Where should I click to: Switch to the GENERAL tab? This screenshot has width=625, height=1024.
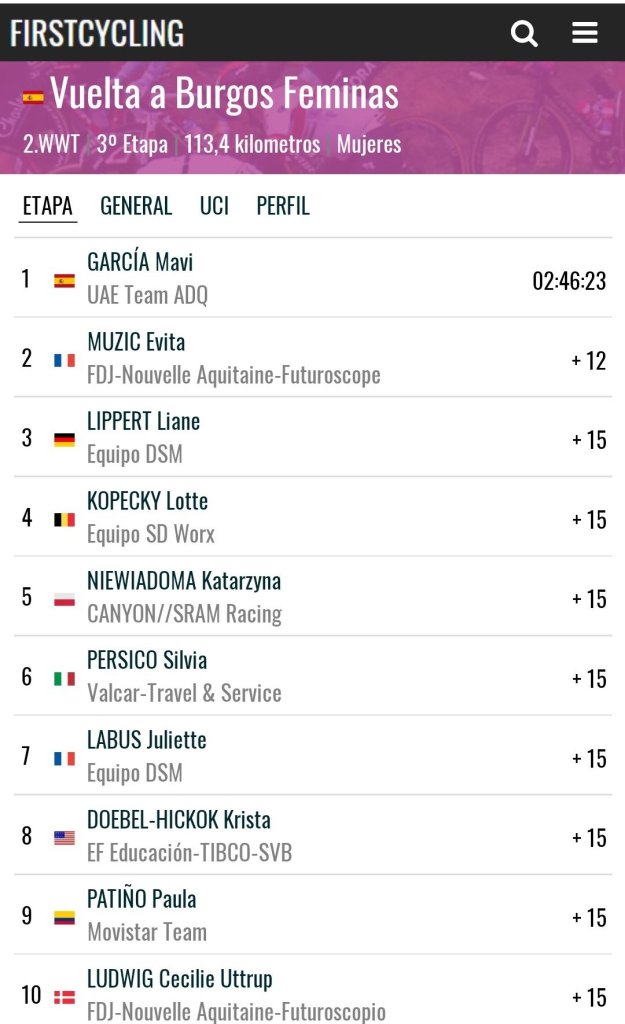[136, 206]
